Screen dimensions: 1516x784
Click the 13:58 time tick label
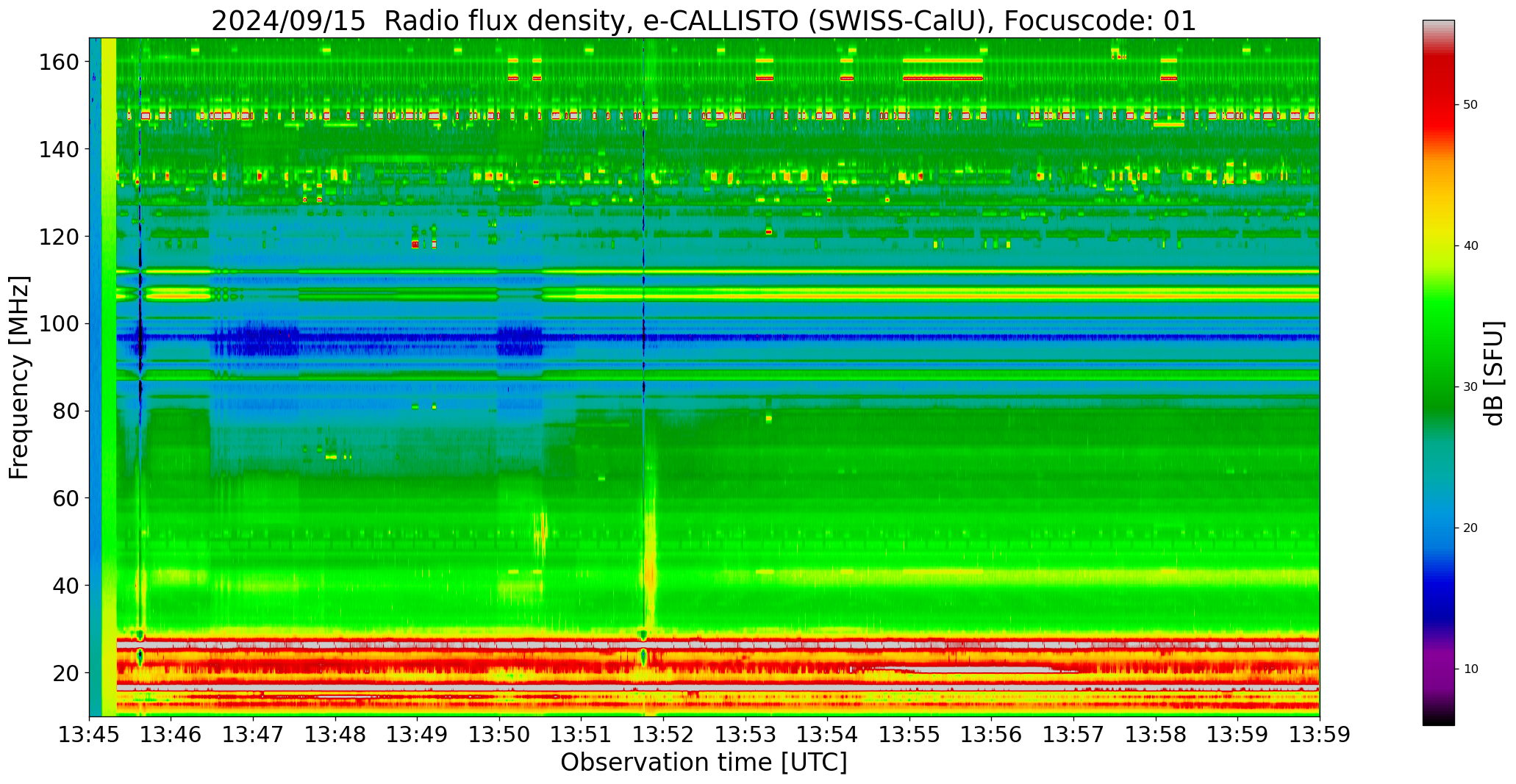1156,735
